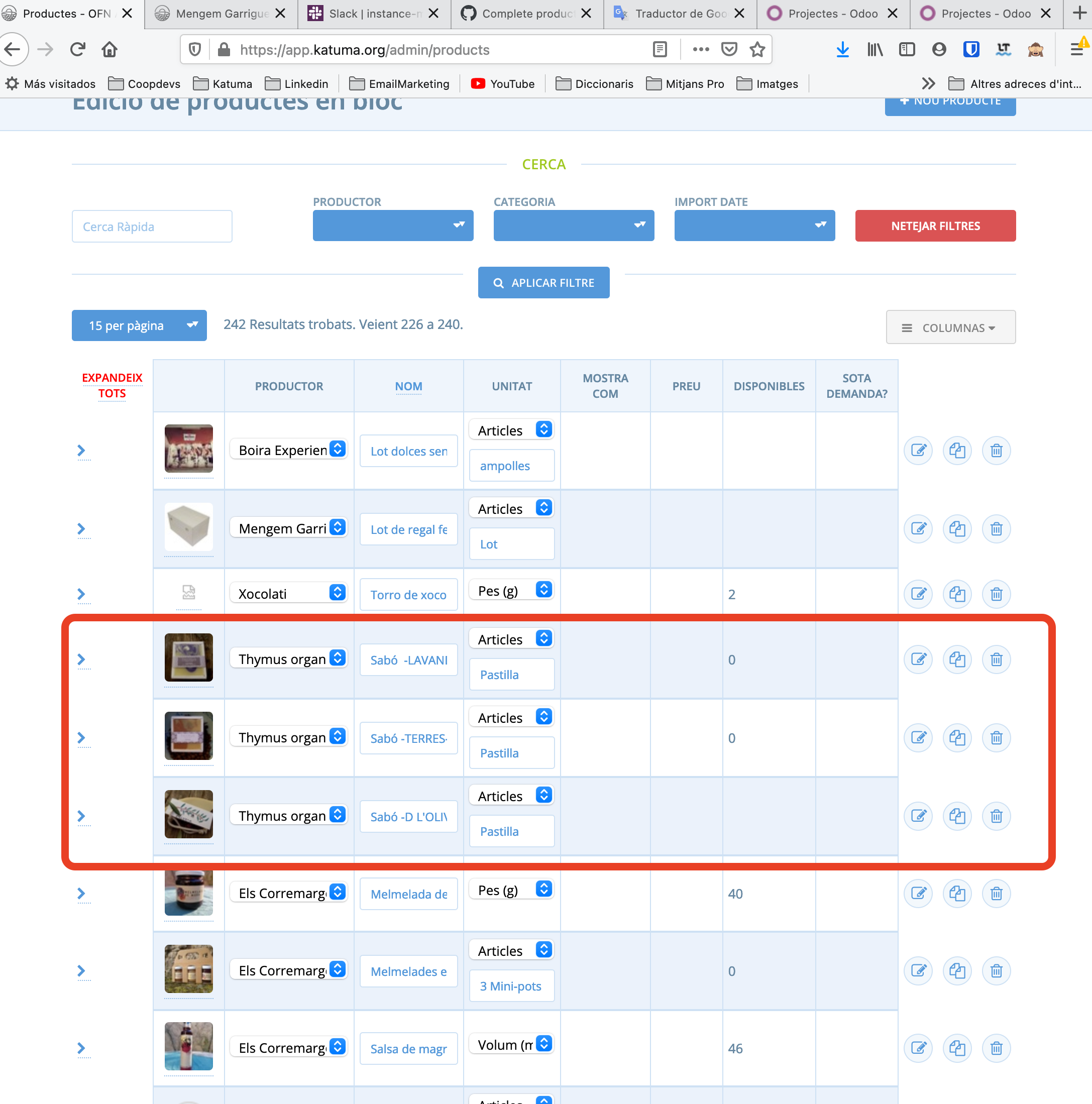The height and width of the screenshot is (1104, 1092).
Task: Reload the current page
Action: click(77, 50)
